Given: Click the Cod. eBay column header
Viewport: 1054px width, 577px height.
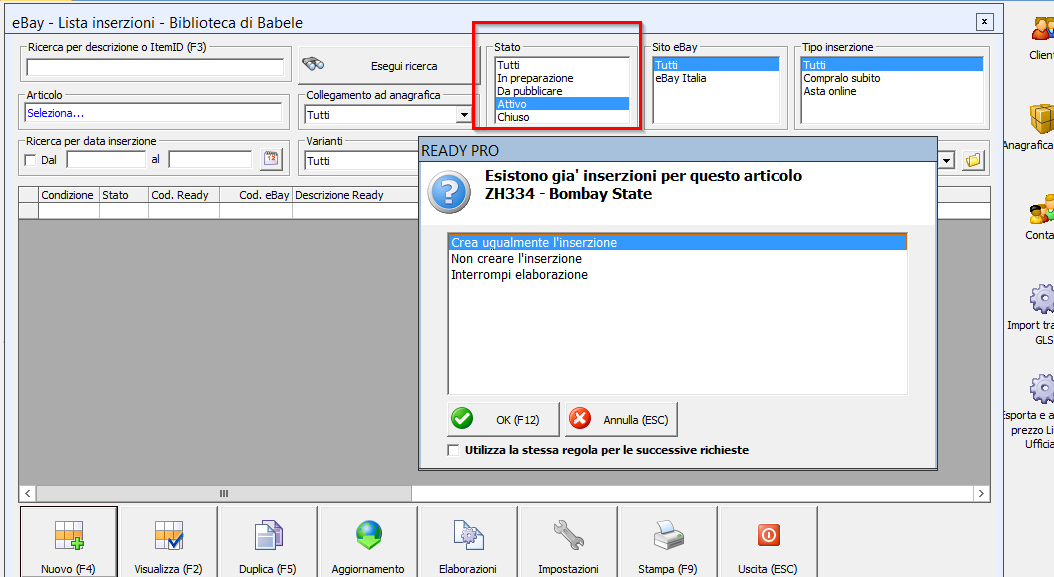Looking at the screenshot, I should coord(256,194).
